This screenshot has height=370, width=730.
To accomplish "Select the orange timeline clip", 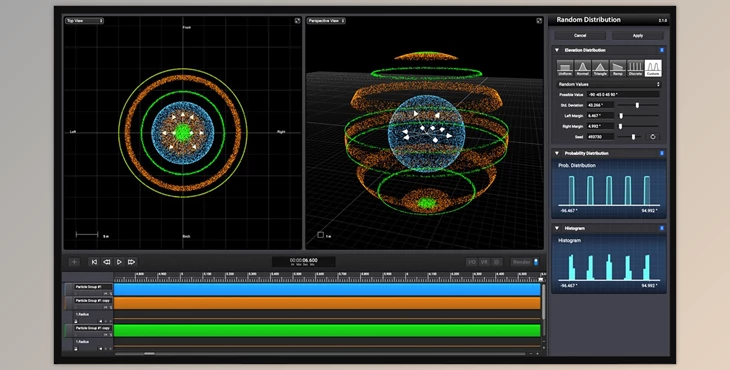I will tap(327, 303).
